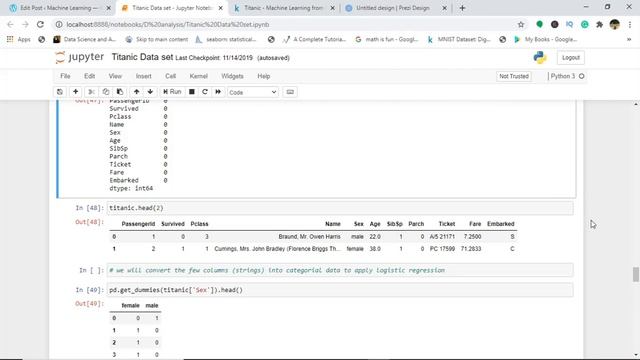Rename the Titanic Data set notebook title
The width and height of the screenshot is (640, 360).
[x=142, y=57]
